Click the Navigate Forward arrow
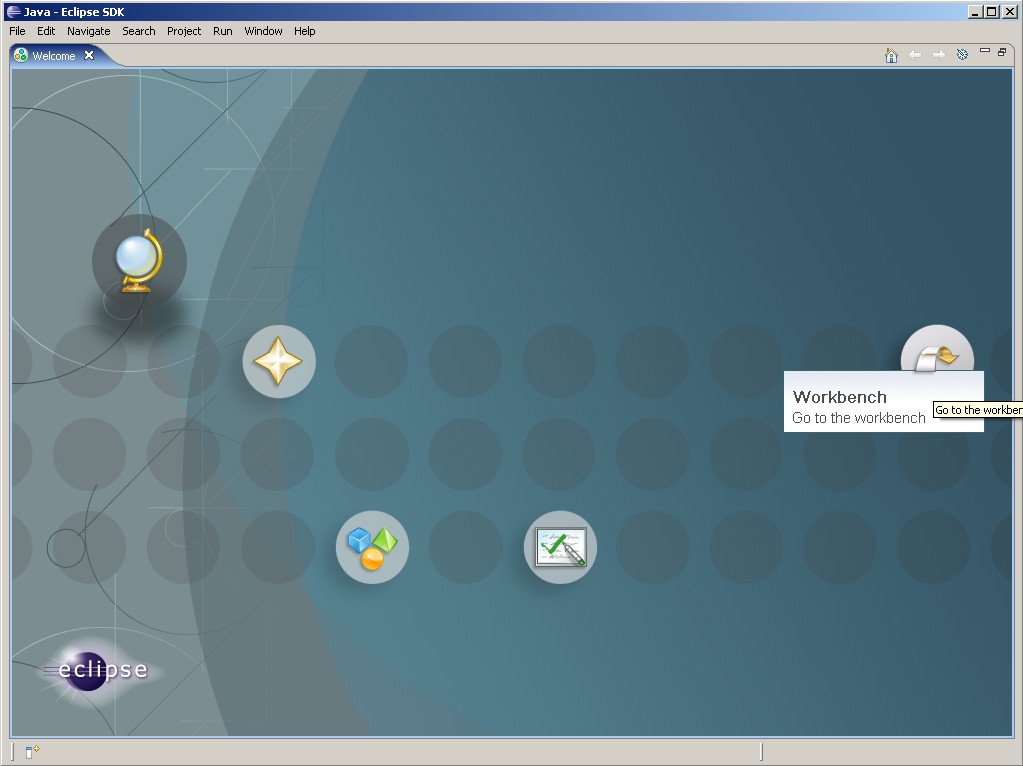1023x766 pixels. [x=939, y=55]
